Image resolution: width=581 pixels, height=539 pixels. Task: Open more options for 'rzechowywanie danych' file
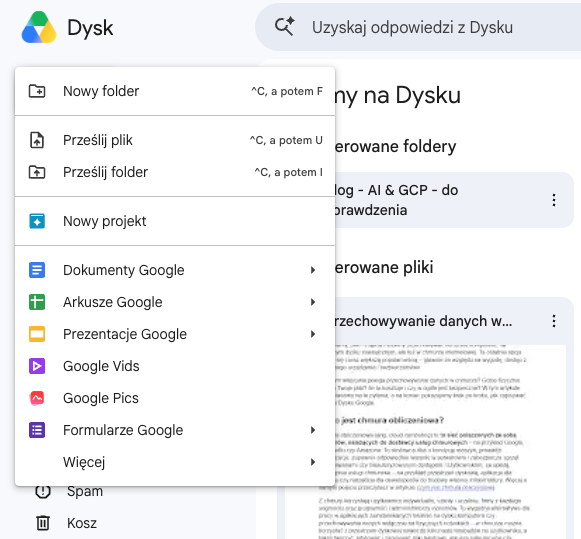(554, 321)
